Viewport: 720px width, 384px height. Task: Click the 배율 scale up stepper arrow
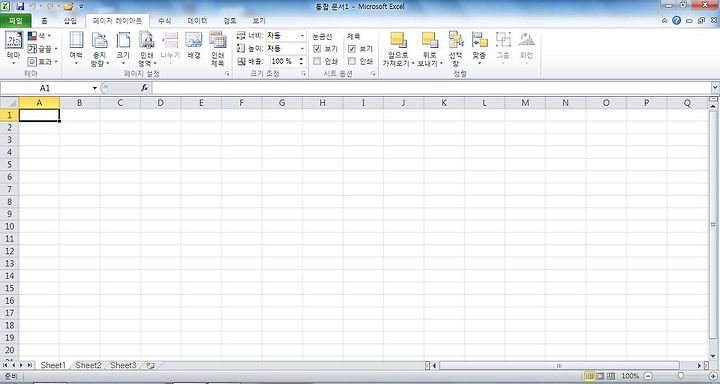(x=301, y=59)
